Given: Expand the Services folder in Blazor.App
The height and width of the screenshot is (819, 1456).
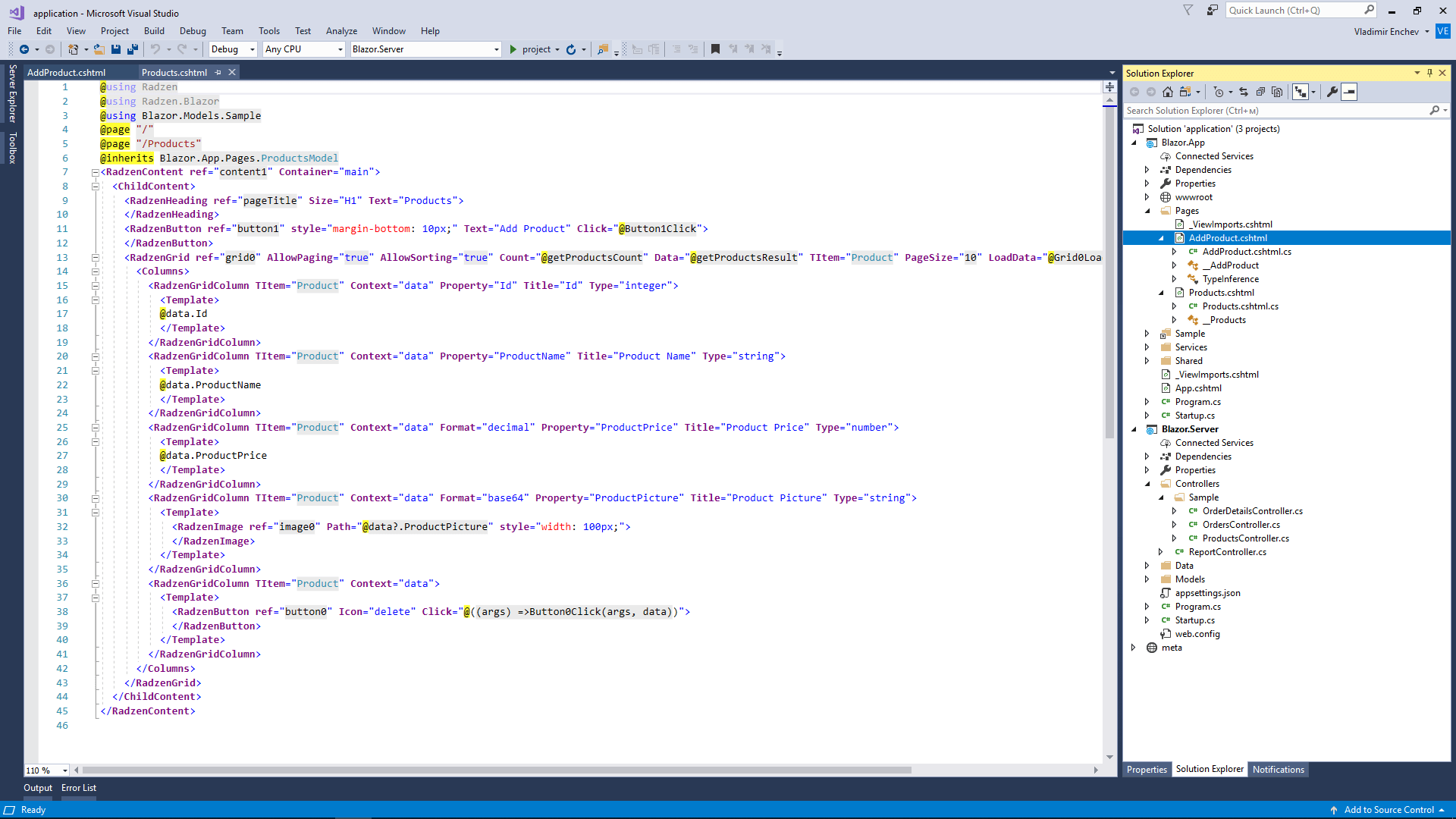Looking at the screenshot, I should click(x=1147, y=347).
